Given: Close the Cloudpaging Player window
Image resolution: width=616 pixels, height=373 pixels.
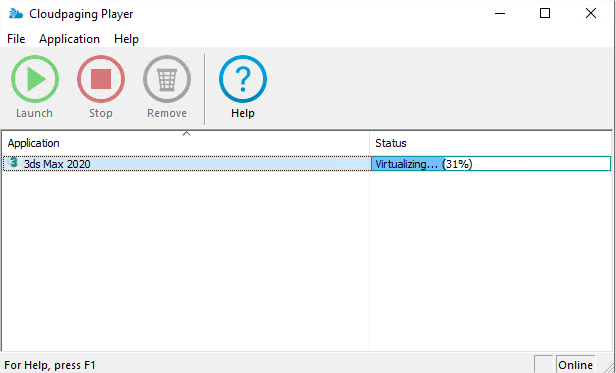Looking at the screenshot, I should (x=591, y=14).
